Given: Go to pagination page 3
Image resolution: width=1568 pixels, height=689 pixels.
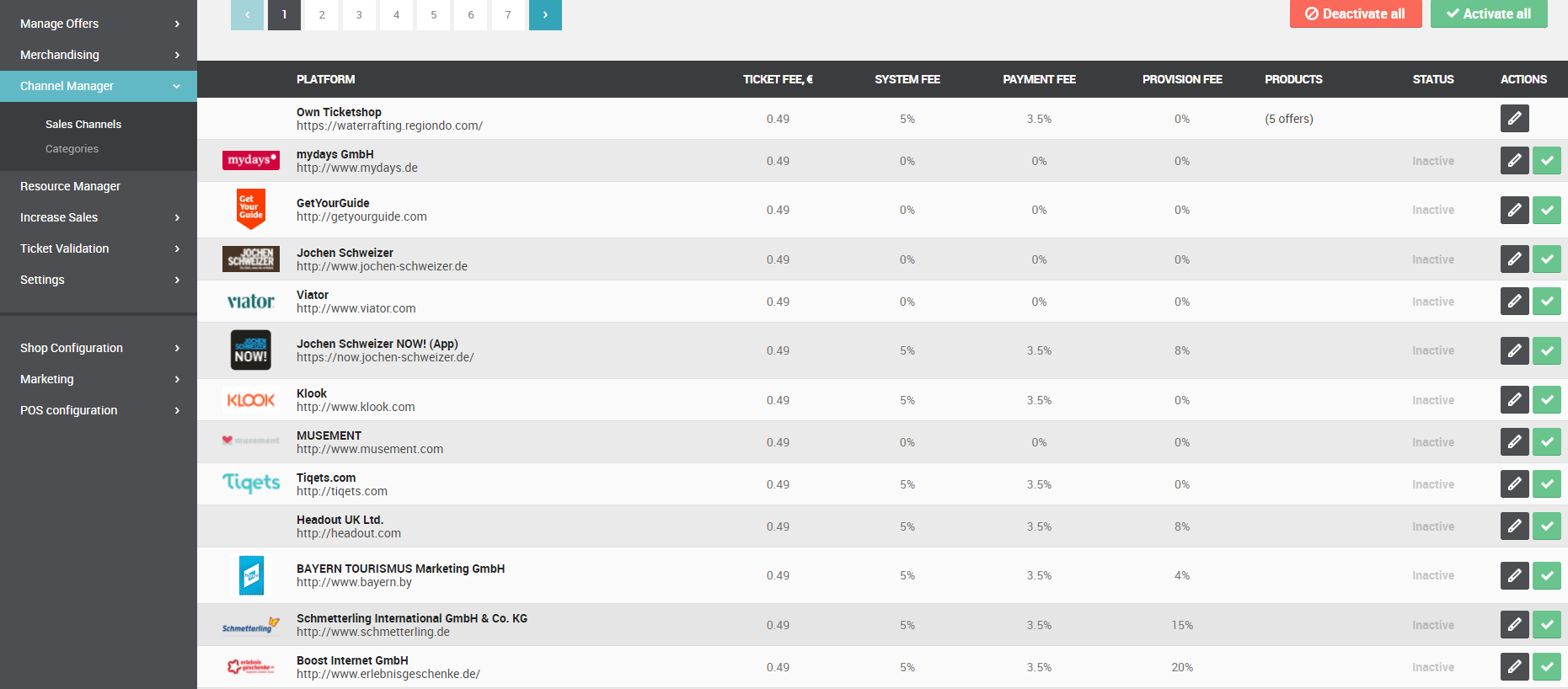Looking at the screenshot, I should [x=359, y=14].
